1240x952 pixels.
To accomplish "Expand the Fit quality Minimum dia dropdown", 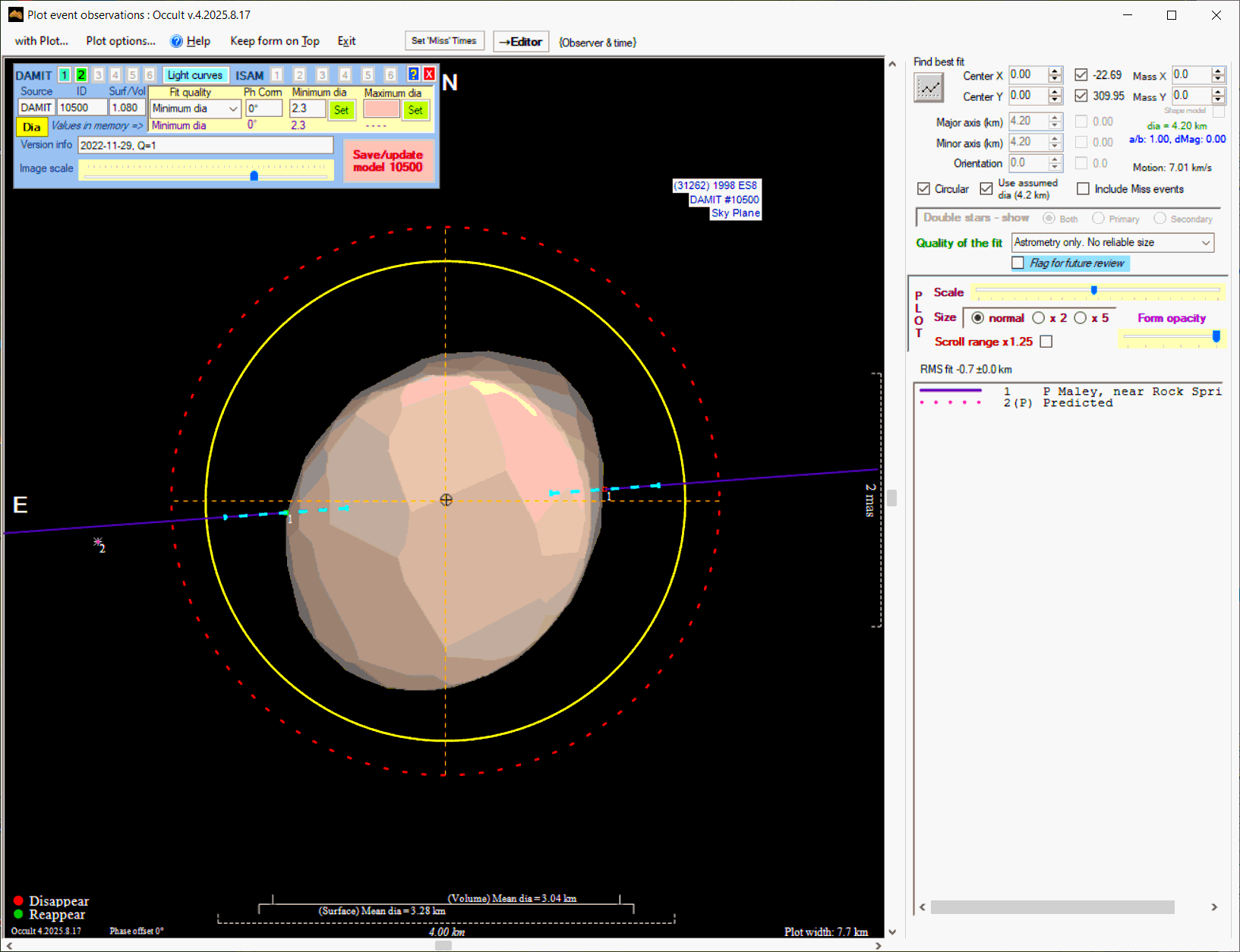I will pos(233,109).
